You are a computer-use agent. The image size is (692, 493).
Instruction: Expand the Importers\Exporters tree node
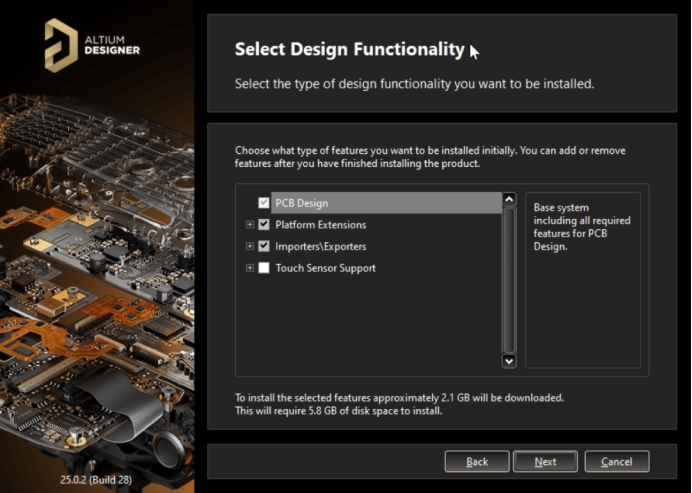(250, 246)
